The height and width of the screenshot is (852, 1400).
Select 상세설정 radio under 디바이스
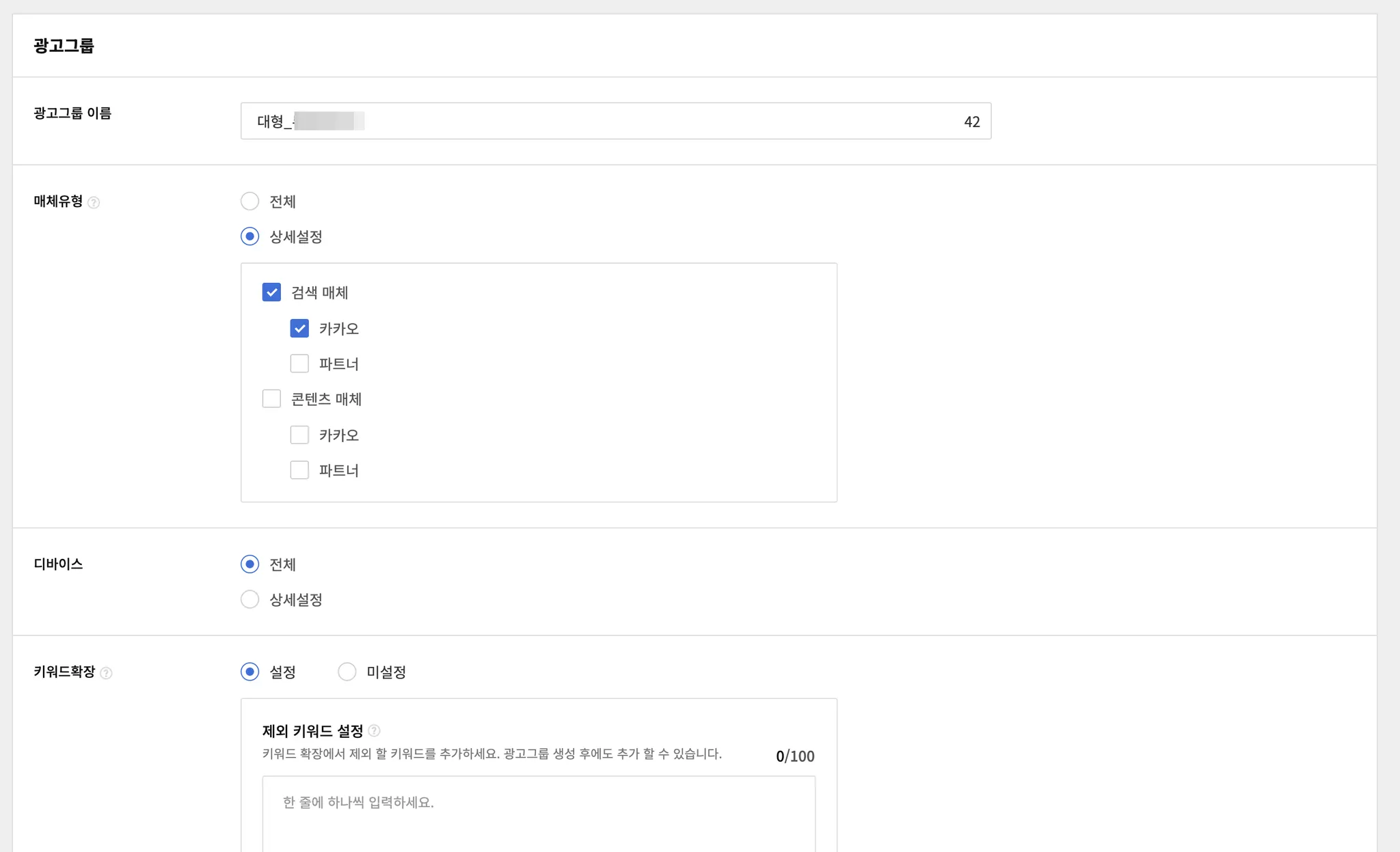point(250,599)
